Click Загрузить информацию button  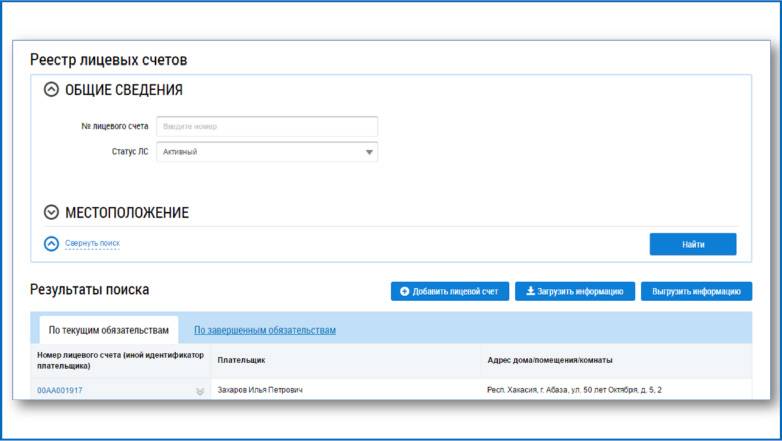pyautogui.click(x=575, y=291)
